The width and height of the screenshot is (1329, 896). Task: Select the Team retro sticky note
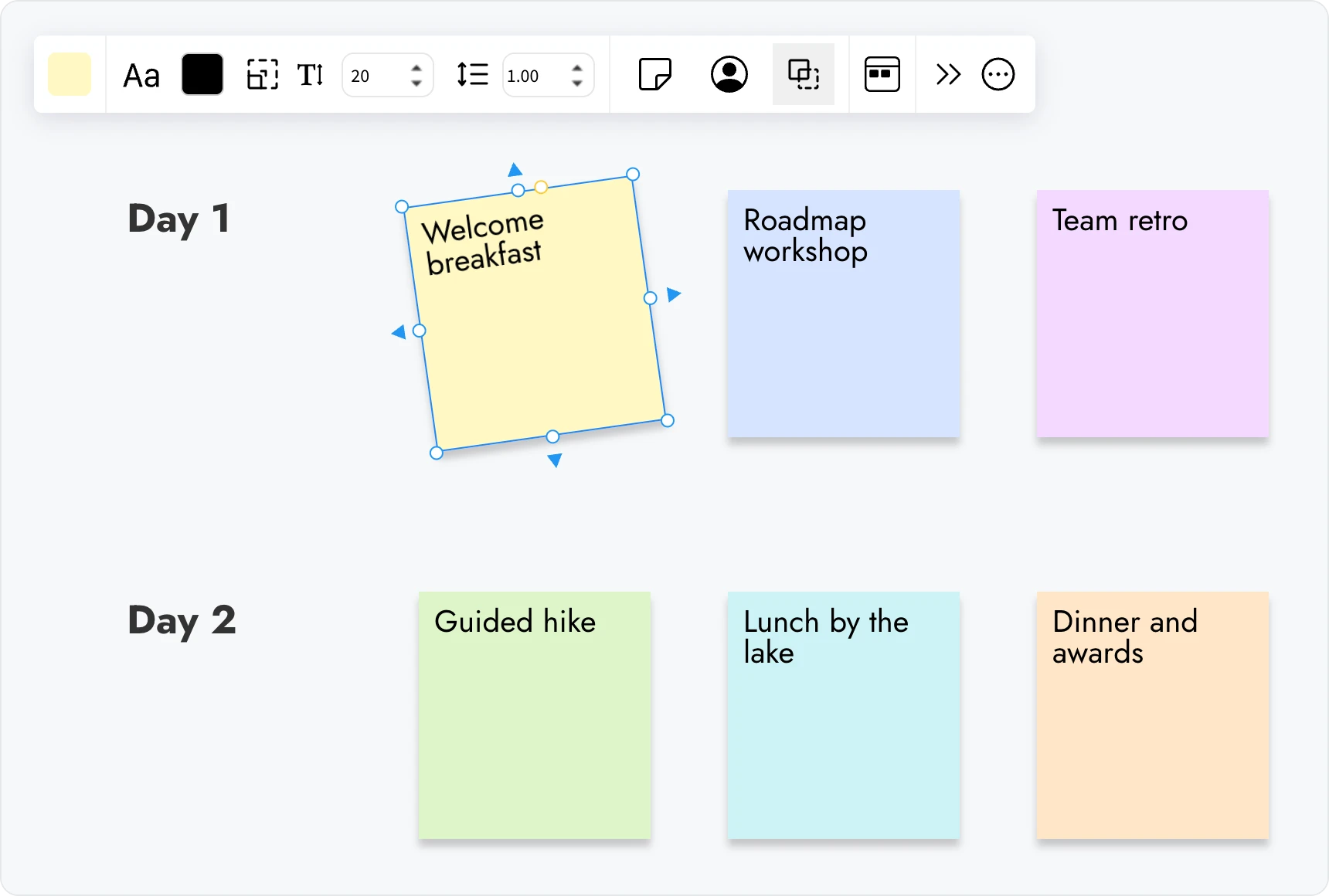tap(1153, 314)
